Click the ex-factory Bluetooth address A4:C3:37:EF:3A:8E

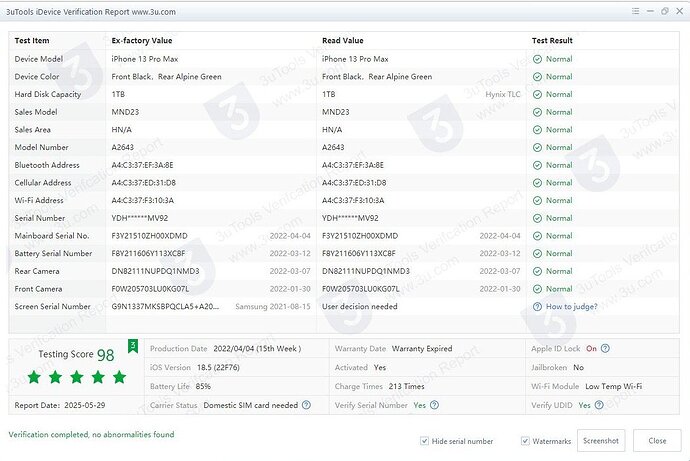[x=142, y=165]
